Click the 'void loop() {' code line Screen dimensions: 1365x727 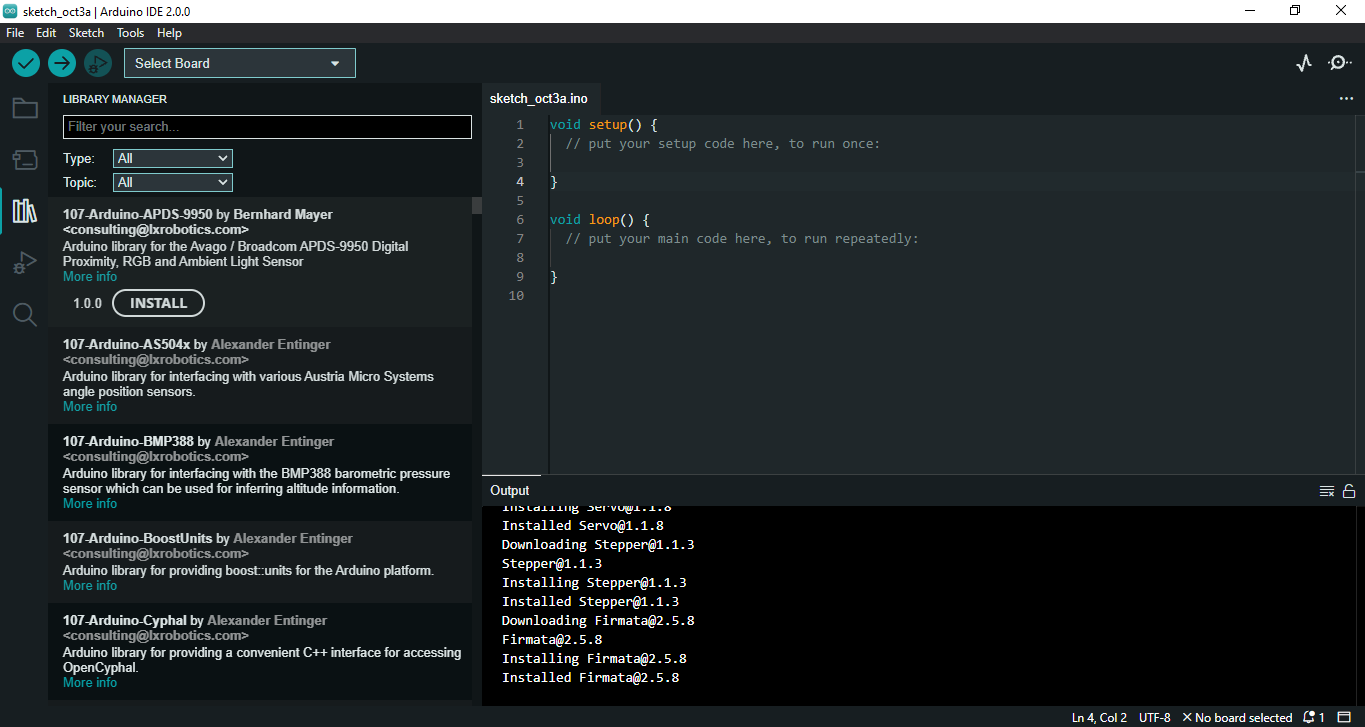[x=599, y=219]
